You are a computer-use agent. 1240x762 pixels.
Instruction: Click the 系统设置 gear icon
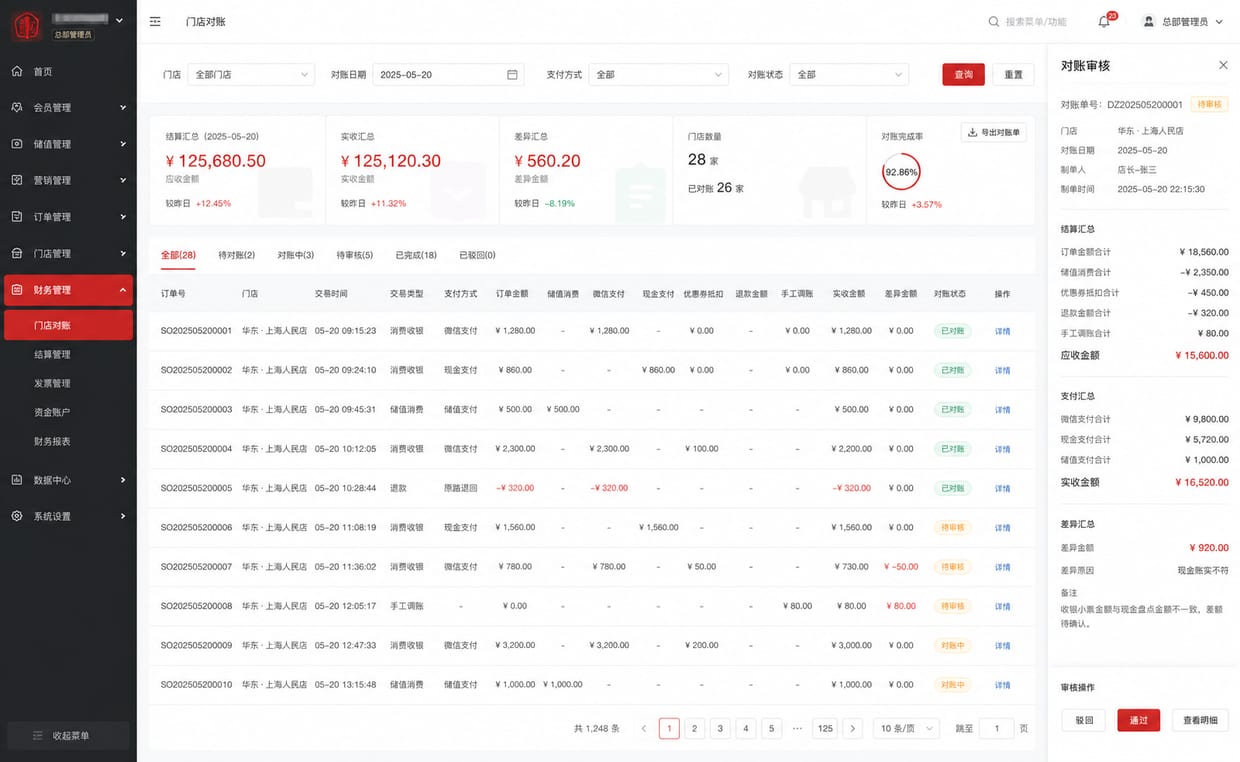tap(17, 516)
